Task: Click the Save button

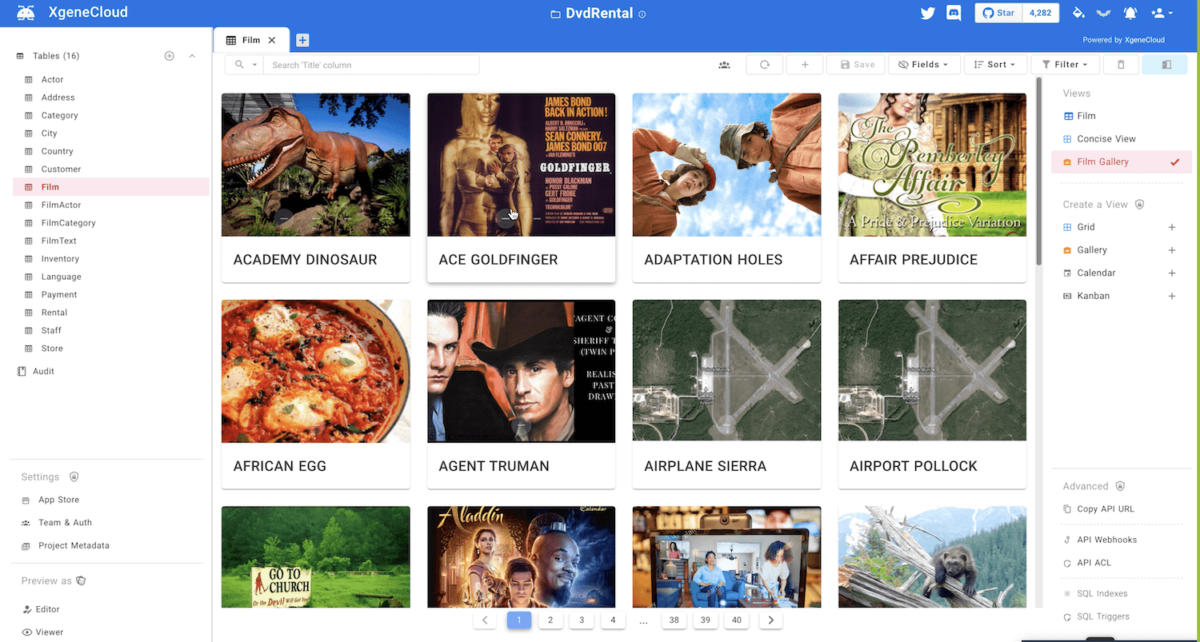Action: 857,65
